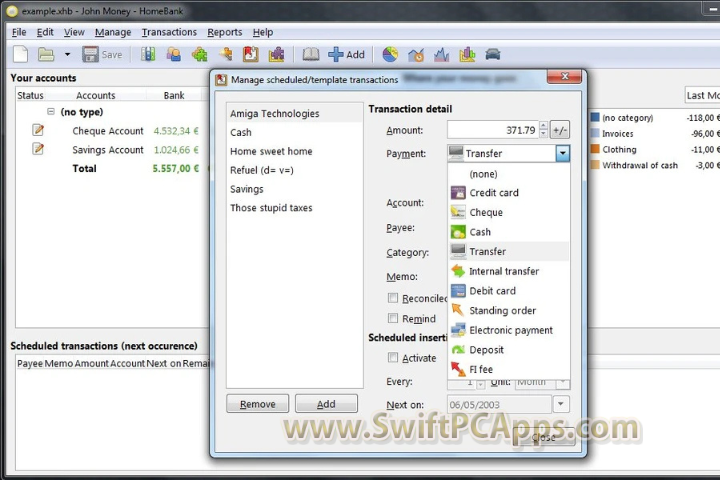Open the Last Month range dropdown
The width and height of the screenshot is (720, 480).
702,95
